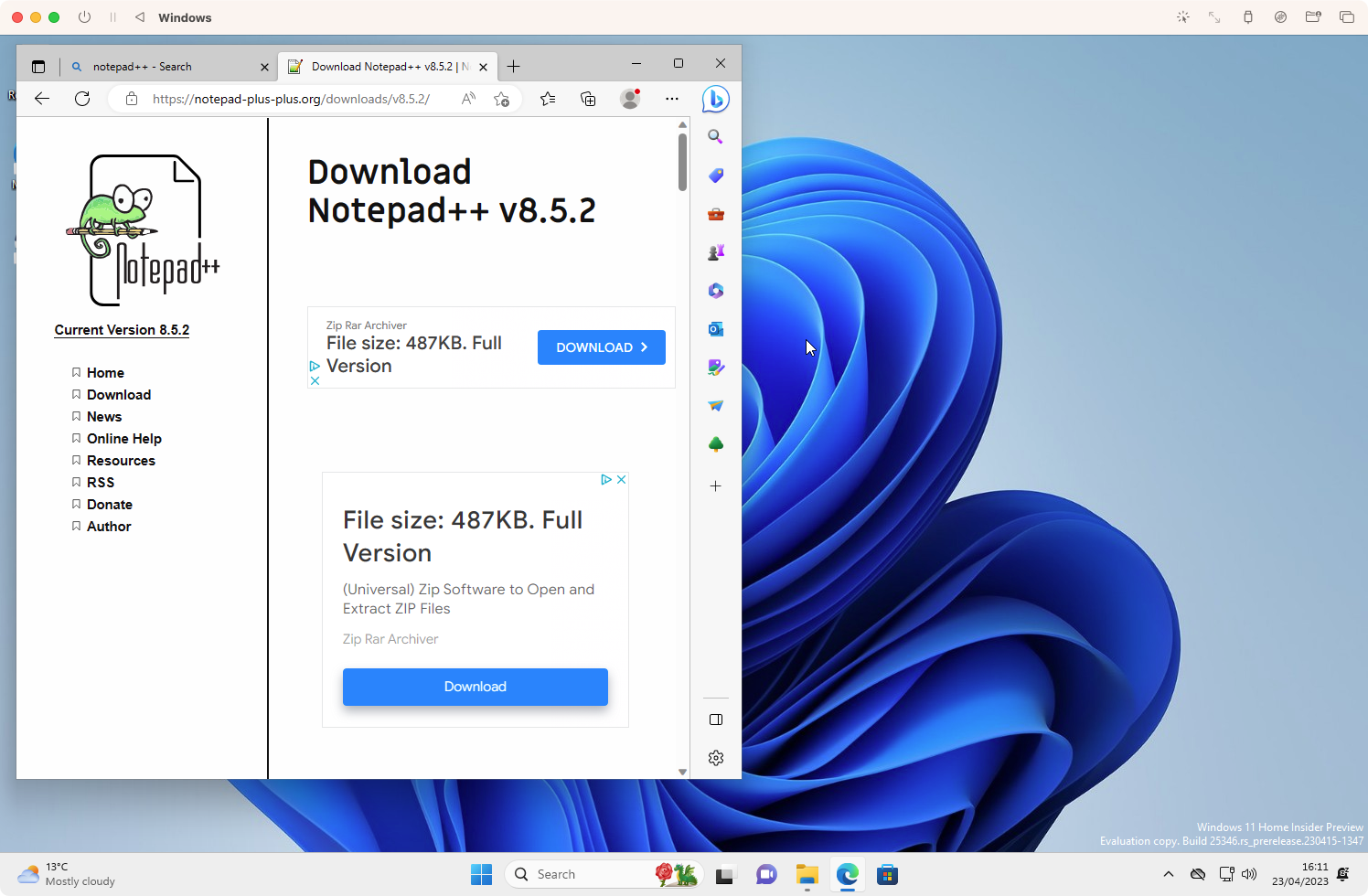Open the Bing chat sidebar icon
Viewport: 1368px width, 896px height.
(x=715, y=99)
